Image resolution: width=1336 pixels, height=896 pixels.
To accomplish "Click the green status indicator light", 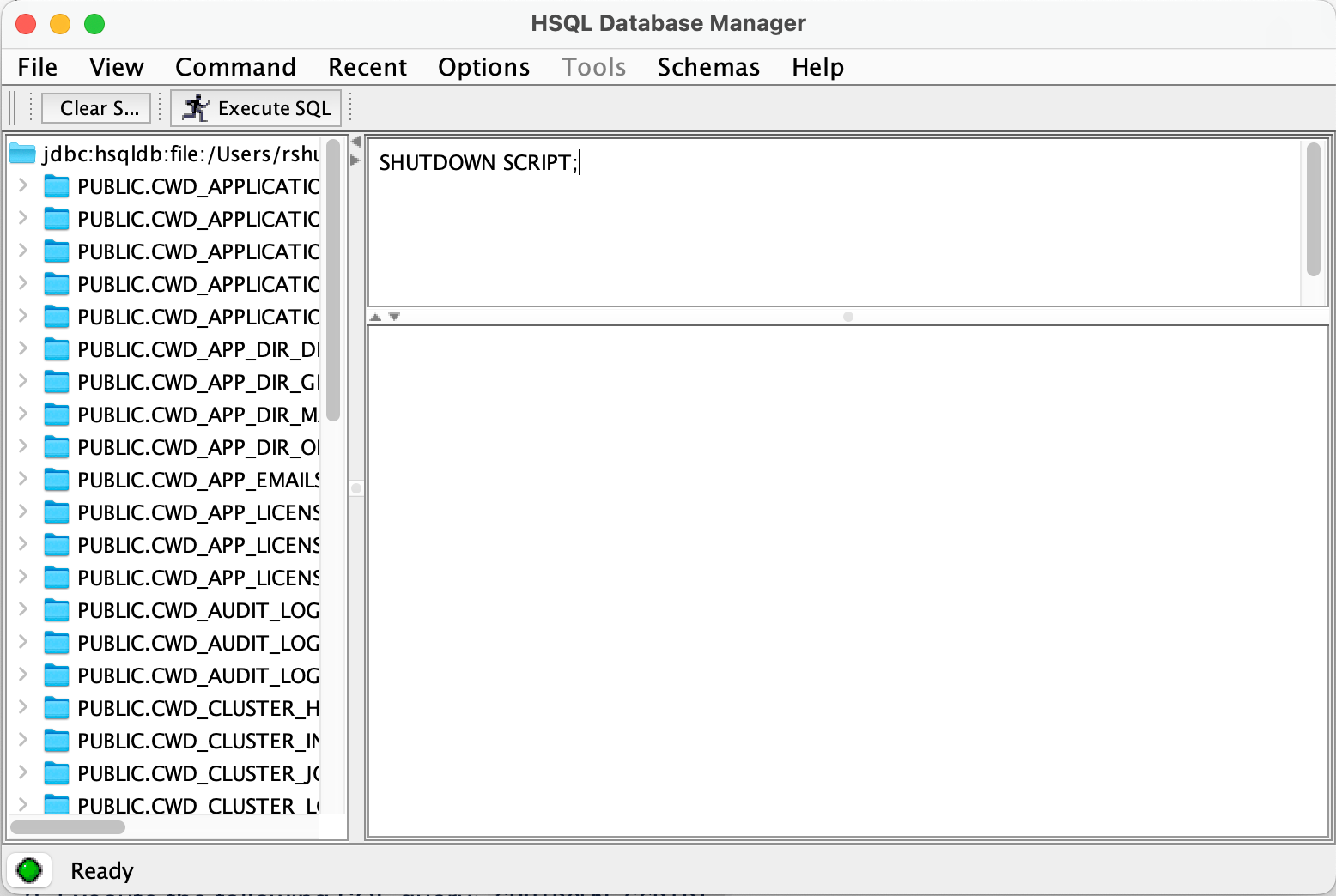I will (x=29, y=870).
